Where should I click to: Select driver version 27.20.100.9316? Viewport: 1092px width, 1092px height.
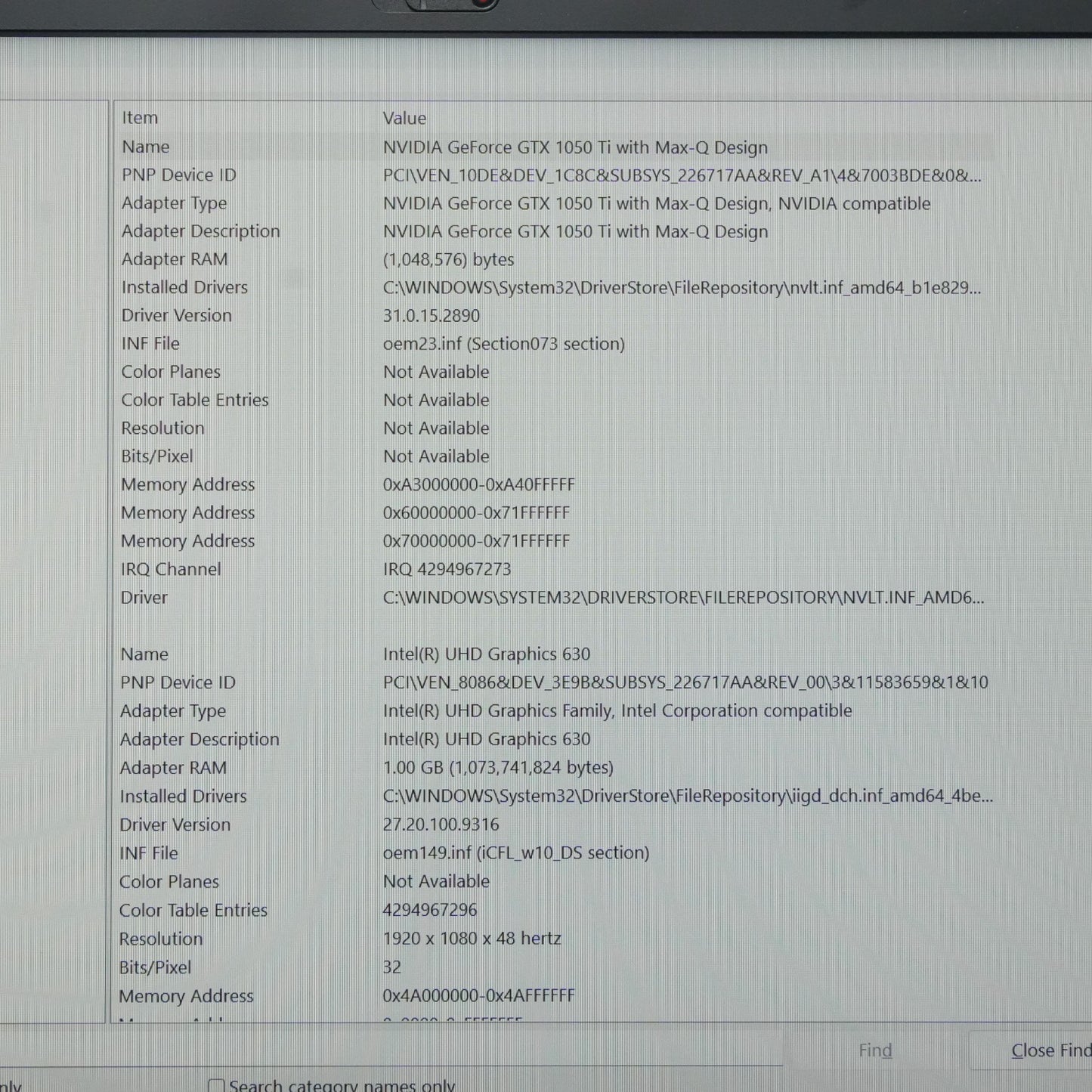coord(441,824)
